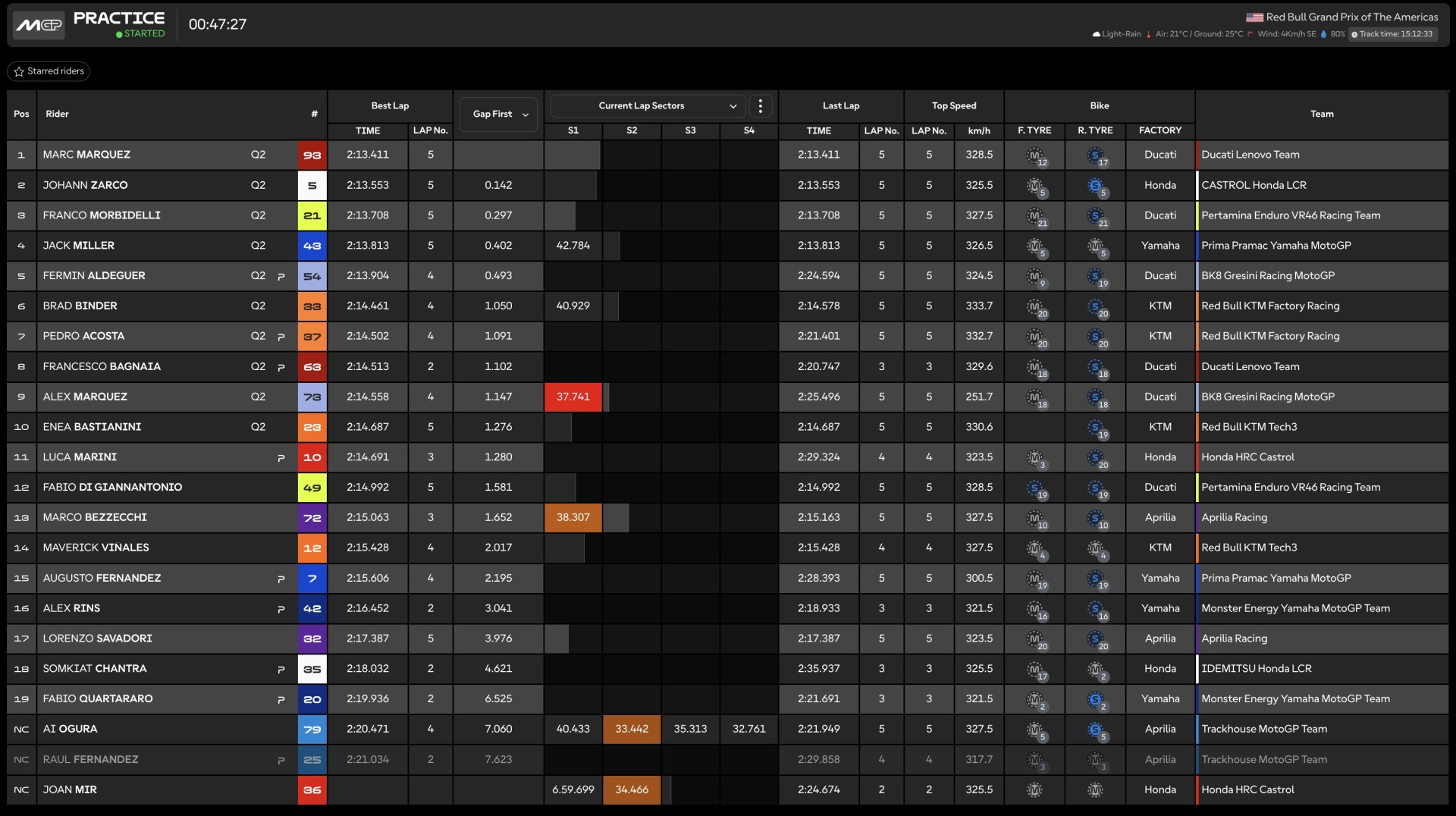Image resolution: width=1456 pixels, height=816 pixels.
Task: Click Jack Miller's blue number 43 badge
Action: coord(312,246)
